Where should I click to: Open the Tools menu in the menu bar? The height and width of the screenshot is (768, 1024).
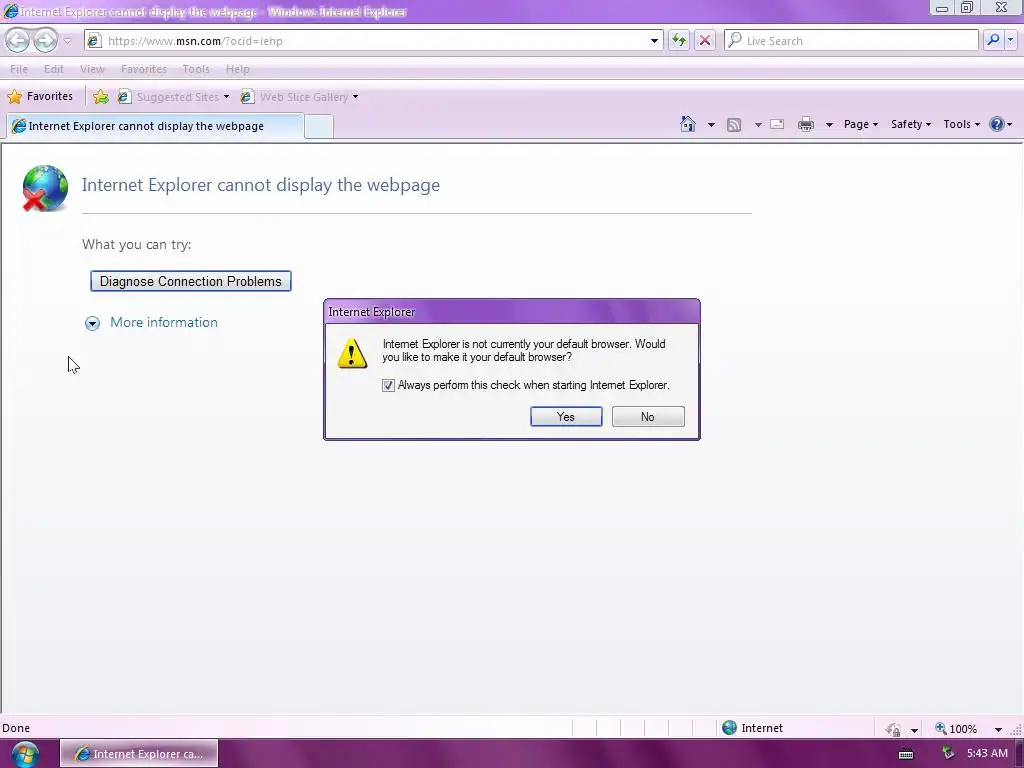tap(196, 69)
